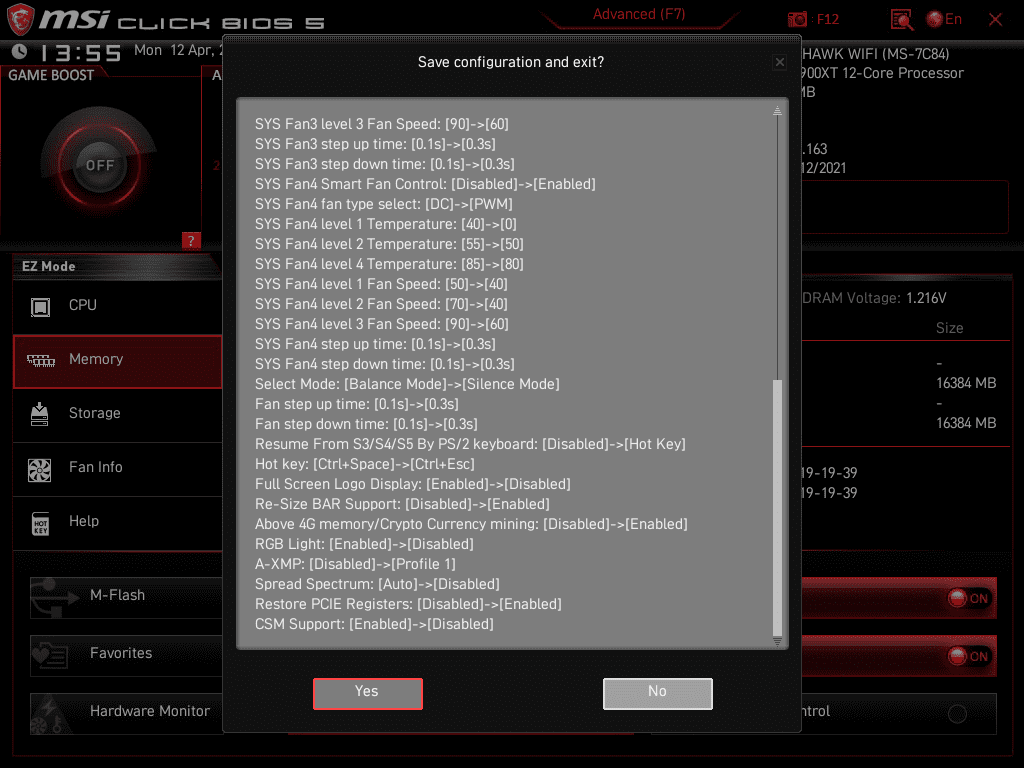Open the Memory section in EZ Mode
1024x768 pixels.
click(118, 361)
